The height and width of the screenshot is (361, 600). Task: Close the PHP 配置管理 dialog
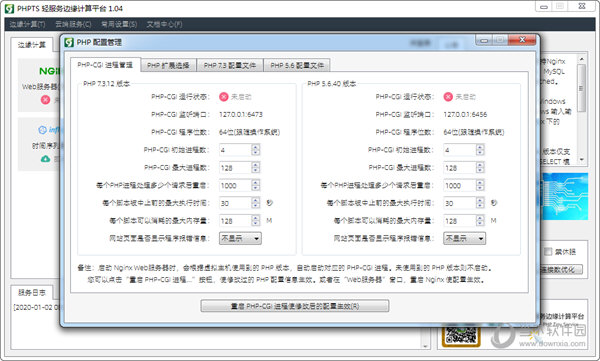tap(522, 40)
